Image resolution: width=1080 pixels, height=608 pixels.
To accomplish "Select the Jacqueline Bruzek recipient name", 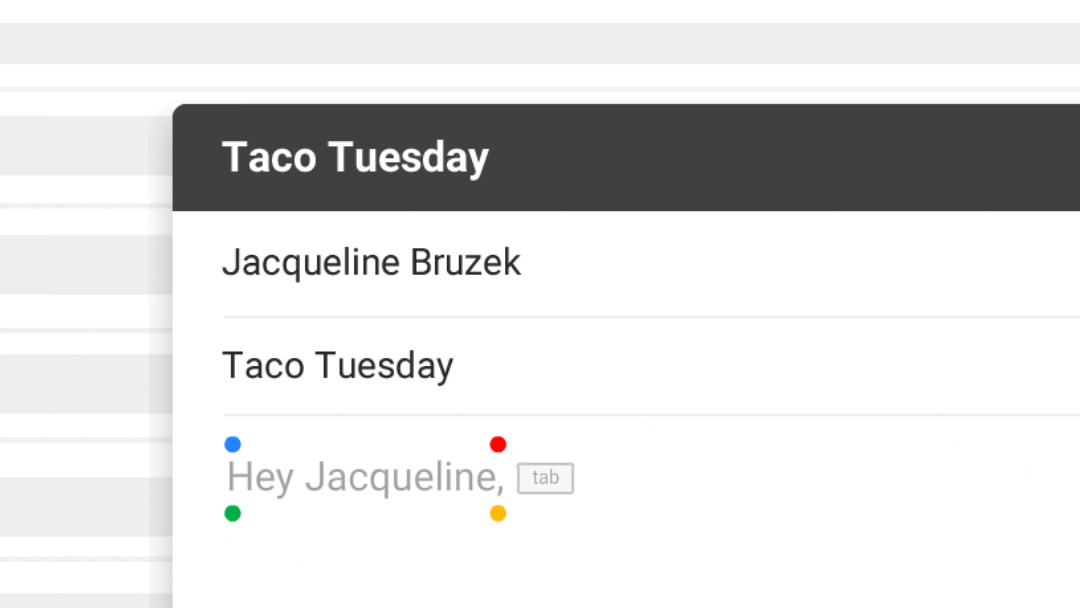I will [371, 263].
